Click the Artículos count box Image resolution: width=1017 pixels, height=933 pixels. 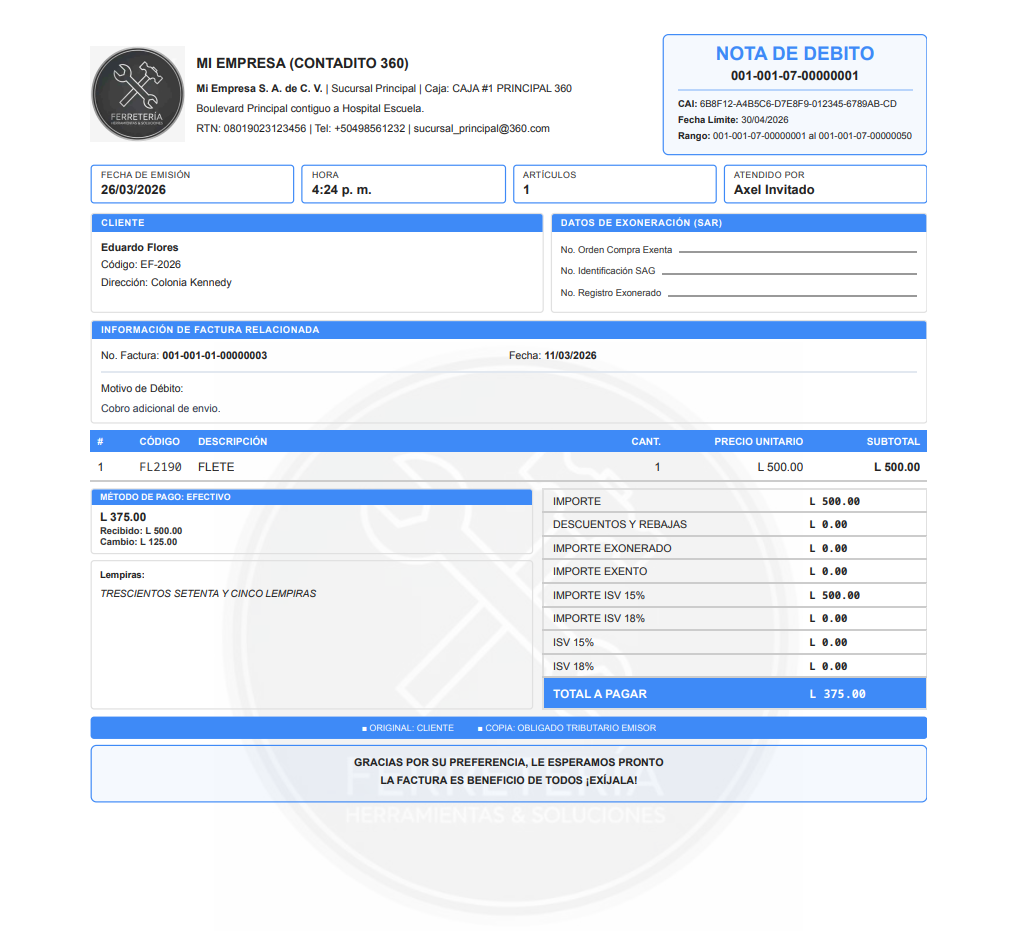point(615,184)
